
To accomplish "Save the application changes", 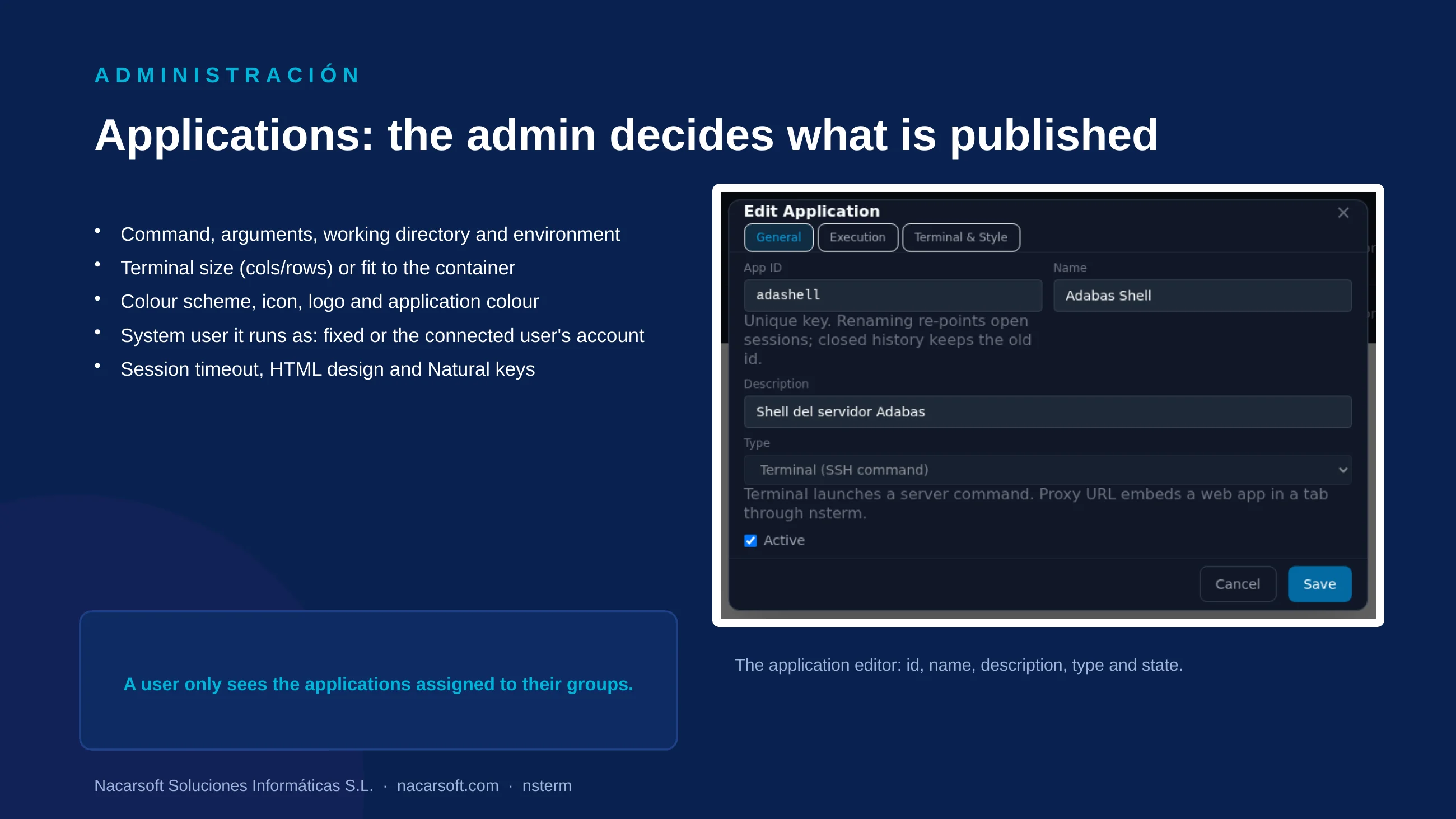I will (1319, 584).
